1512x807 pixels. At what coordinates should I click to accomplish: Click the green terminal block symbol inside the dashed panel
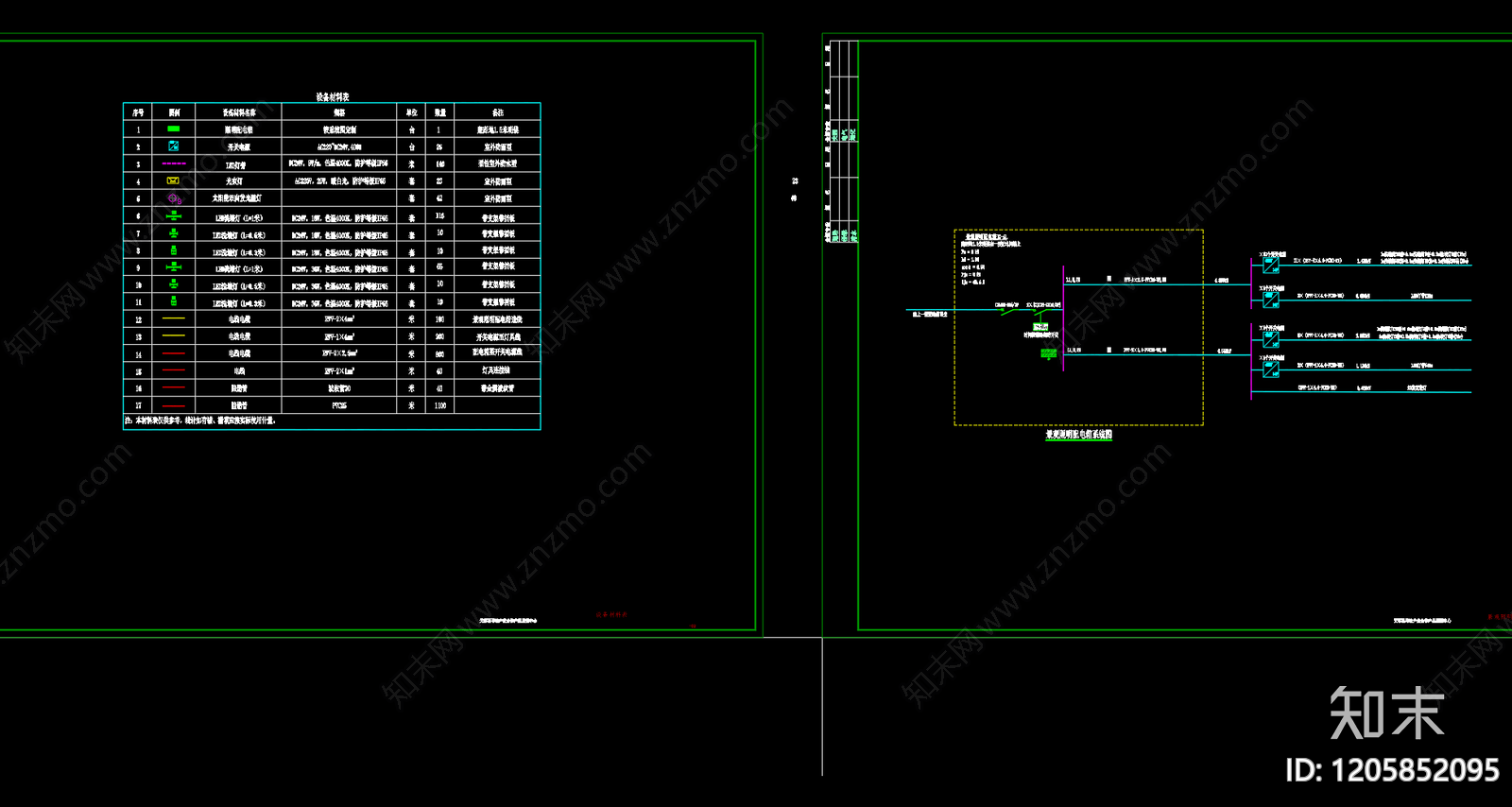[1048, 353]
